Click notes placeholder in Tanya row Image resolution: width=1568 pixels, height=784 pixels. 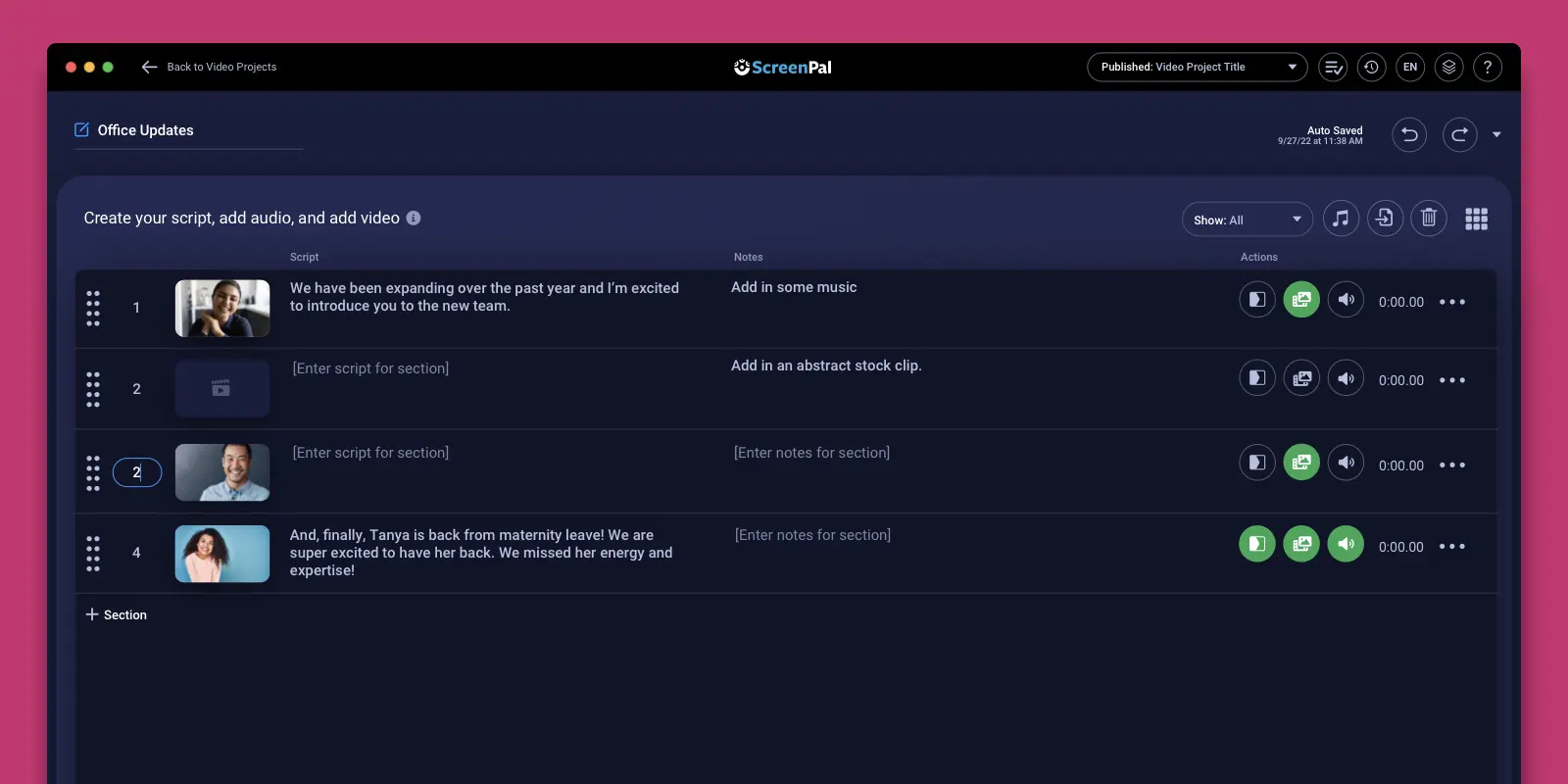812,535
